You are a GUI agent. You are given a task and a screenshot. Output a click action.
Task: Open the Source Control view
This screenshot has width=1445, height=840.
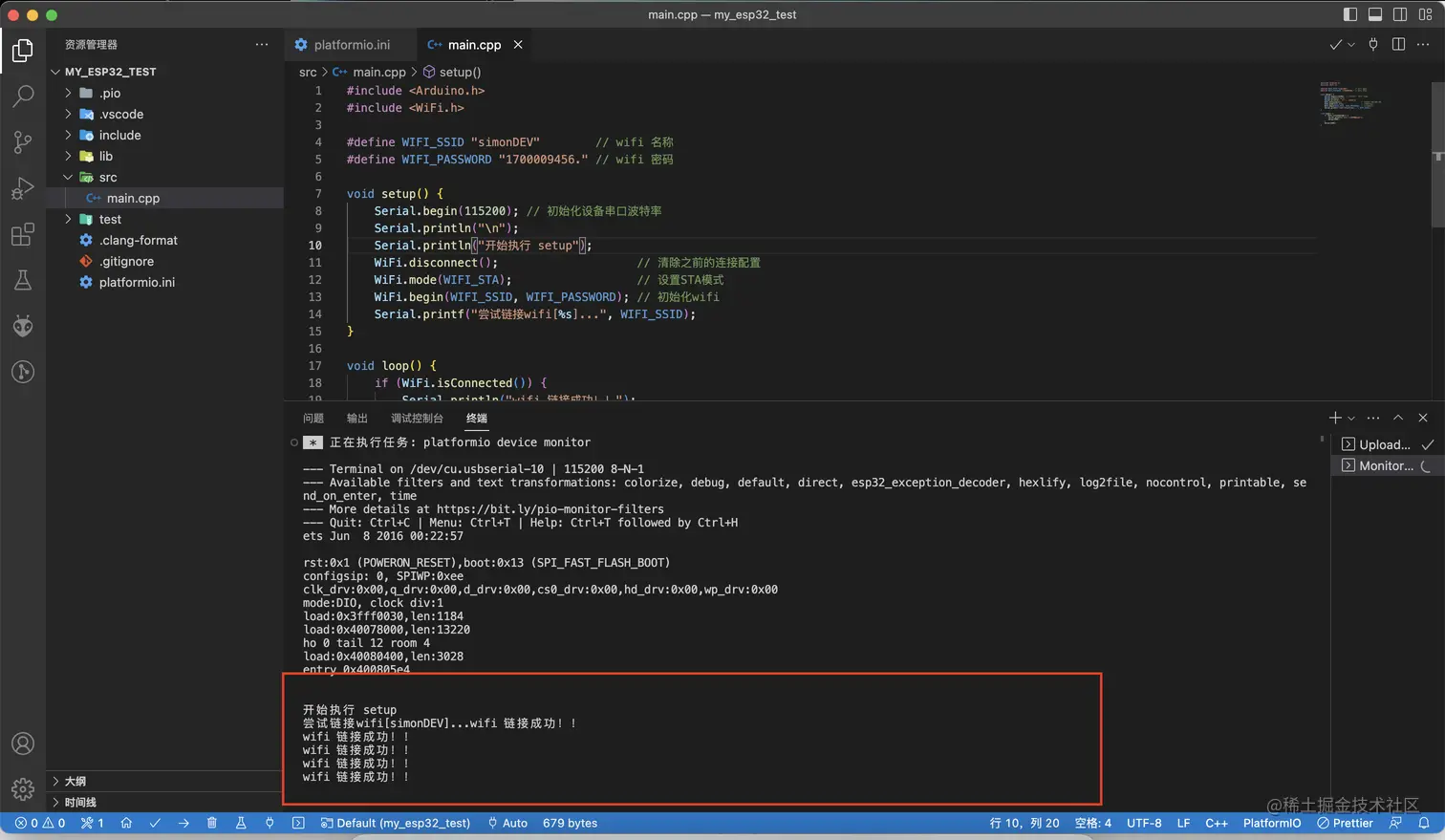[23, 142]
